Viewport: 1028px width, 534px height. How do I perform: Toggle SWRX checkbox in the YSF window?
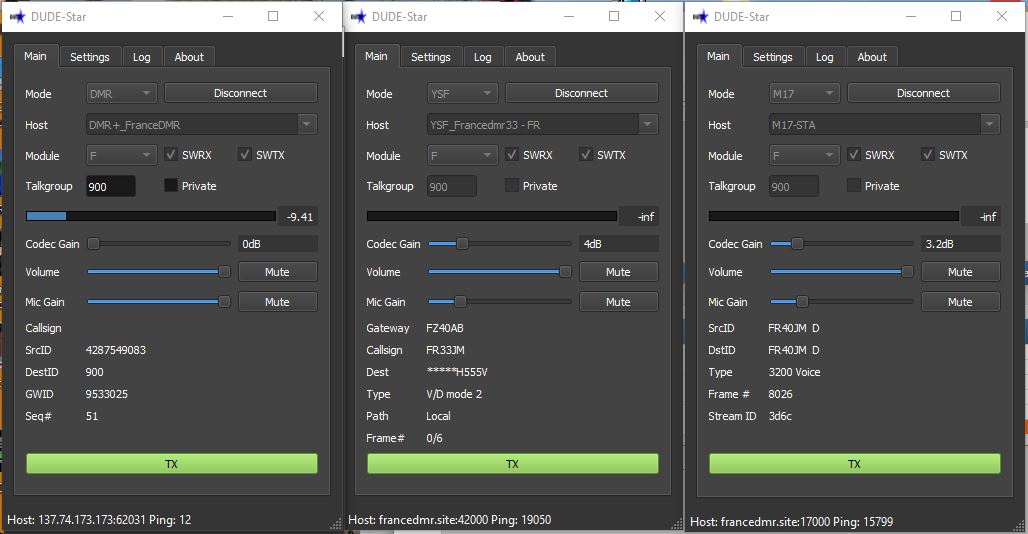click(x=512, y=155)
